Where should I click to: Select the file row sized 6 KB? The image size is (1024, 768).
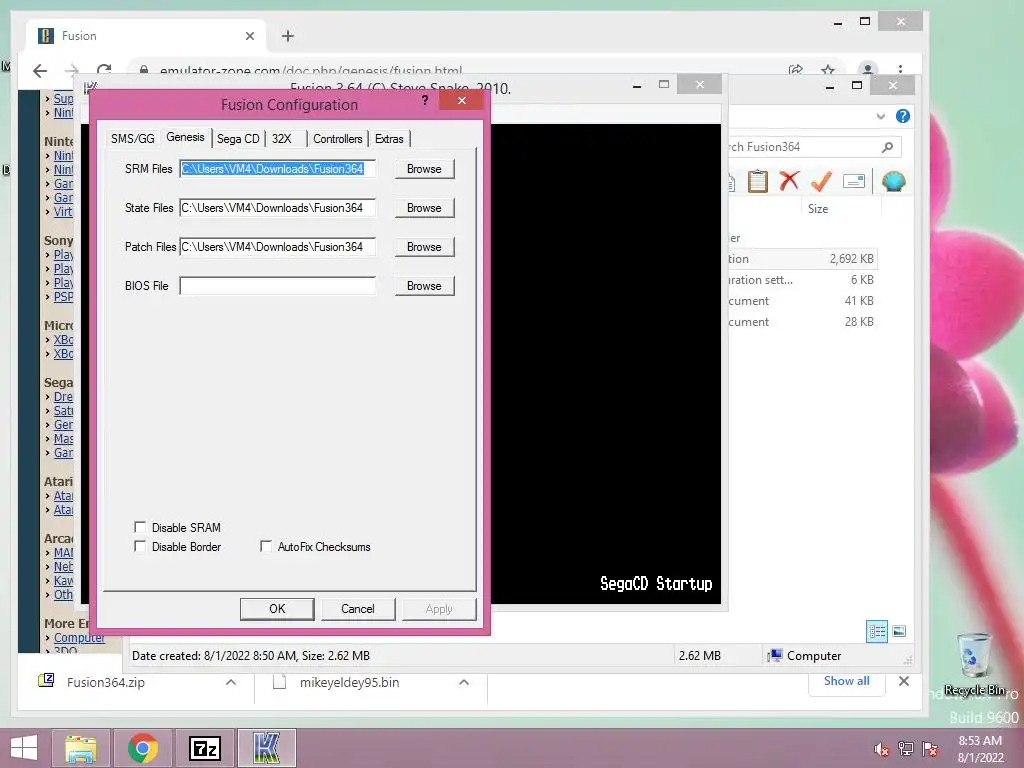tap(803, 280)
